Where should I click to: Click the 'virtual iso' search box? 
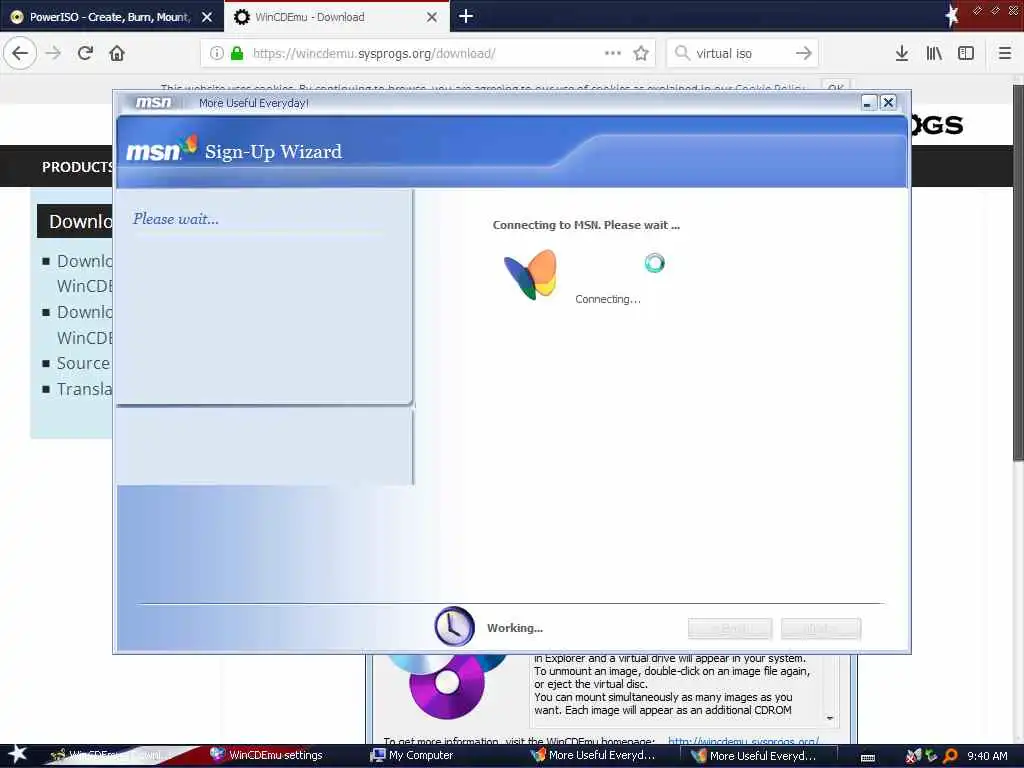click(x=741, y=53)
